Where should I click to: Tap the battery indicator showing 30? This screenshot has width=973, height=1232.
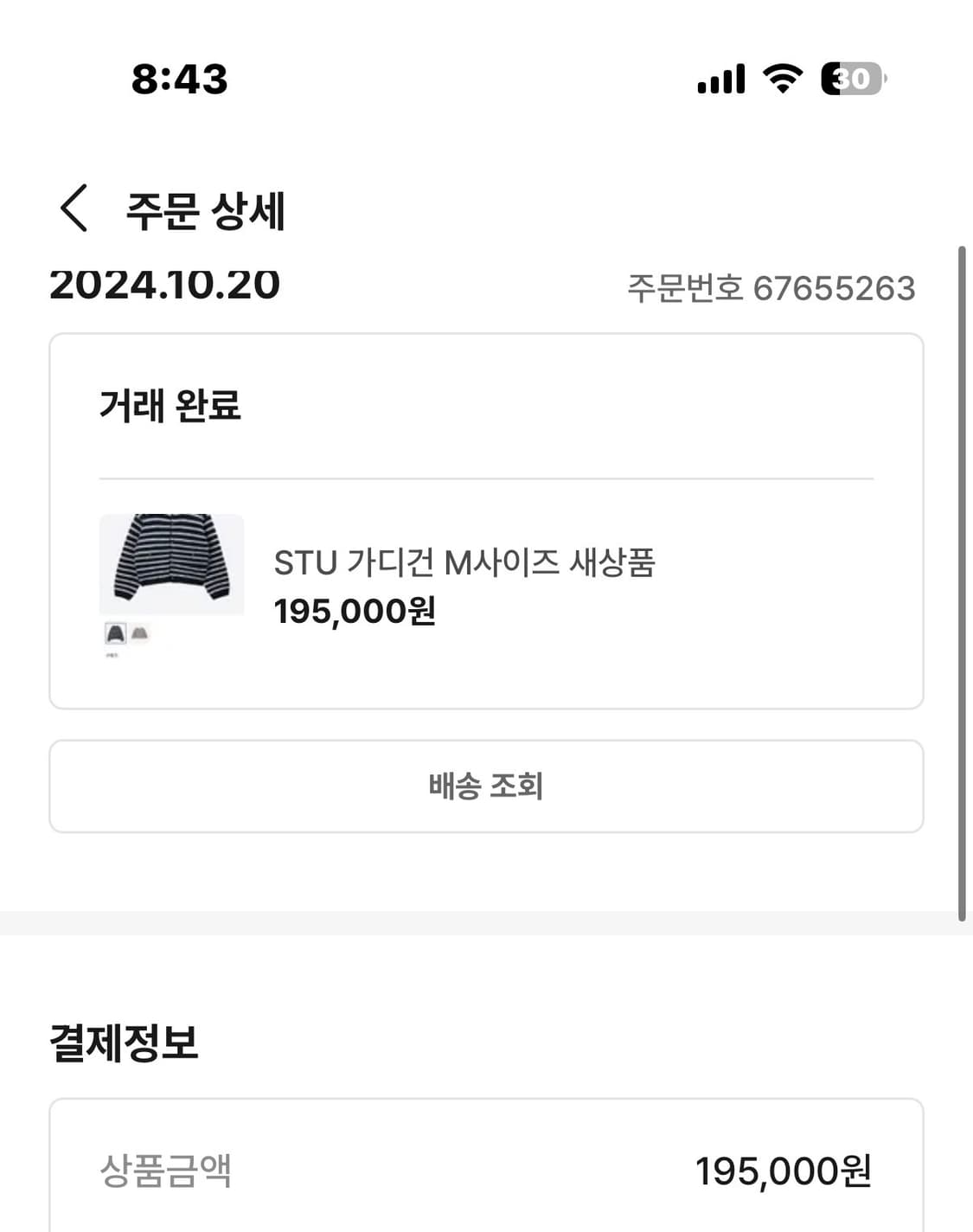852,79
